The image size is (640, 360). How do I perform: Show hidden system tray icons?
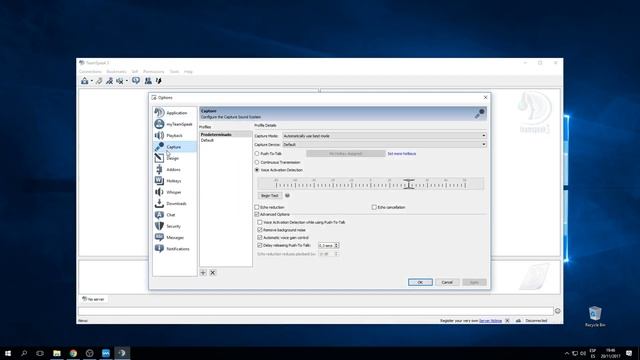[567, 353]
